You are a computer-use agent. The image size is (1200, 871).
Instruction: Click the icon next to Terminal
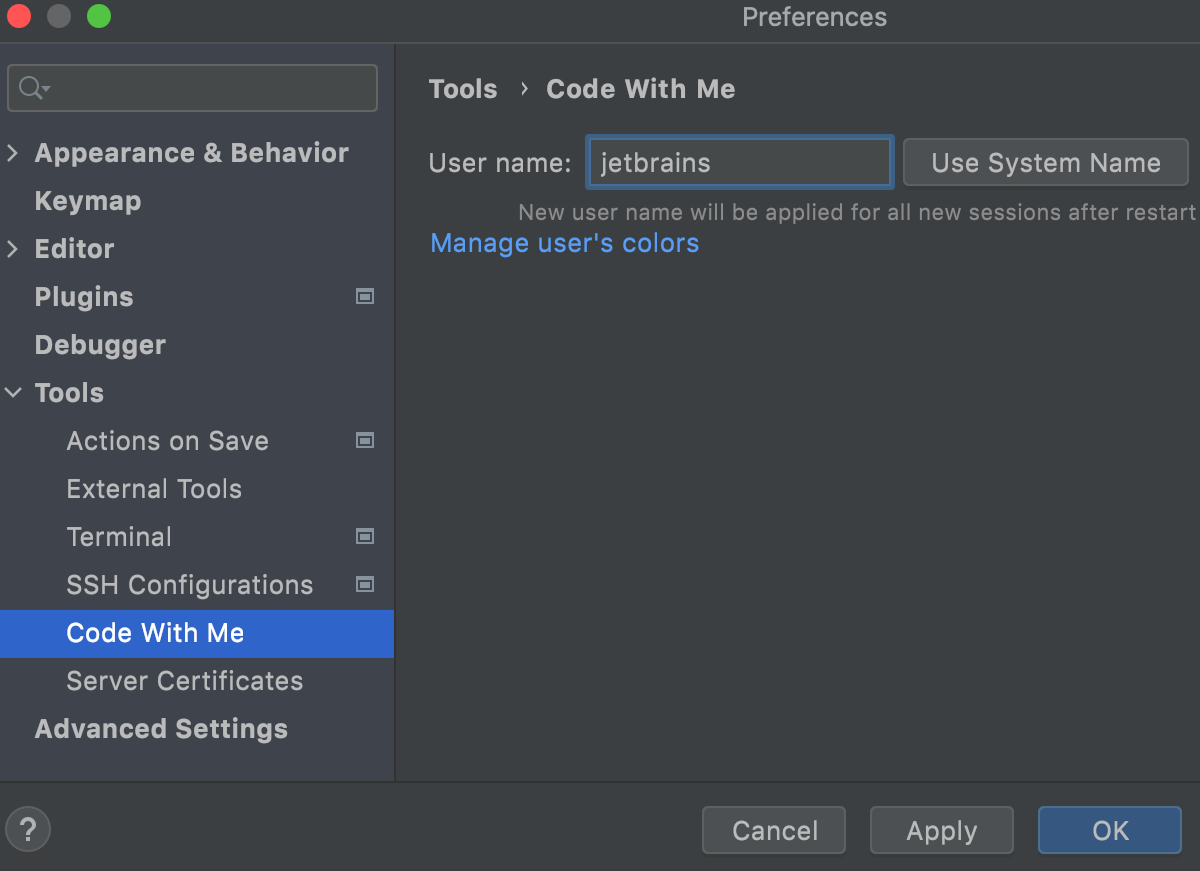tap(365, 536)
